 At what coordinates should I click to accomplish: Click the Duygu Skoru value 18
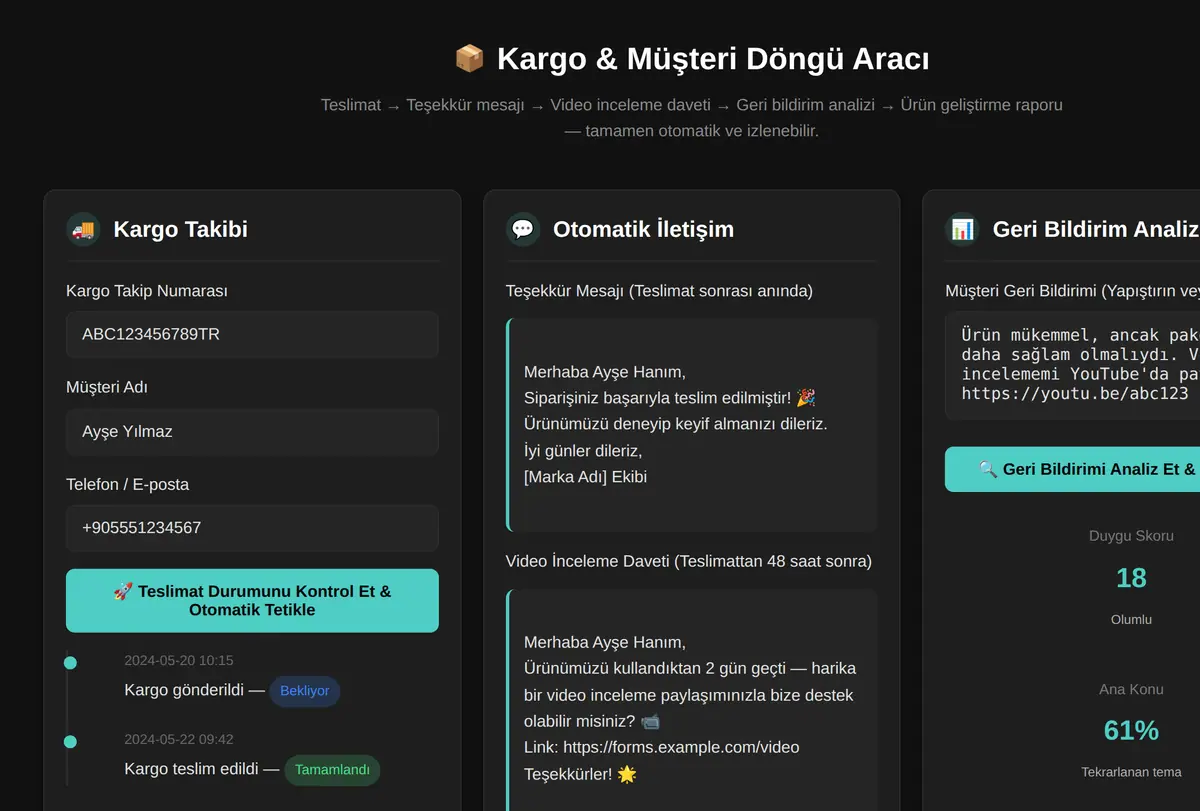click(1131, 578)
